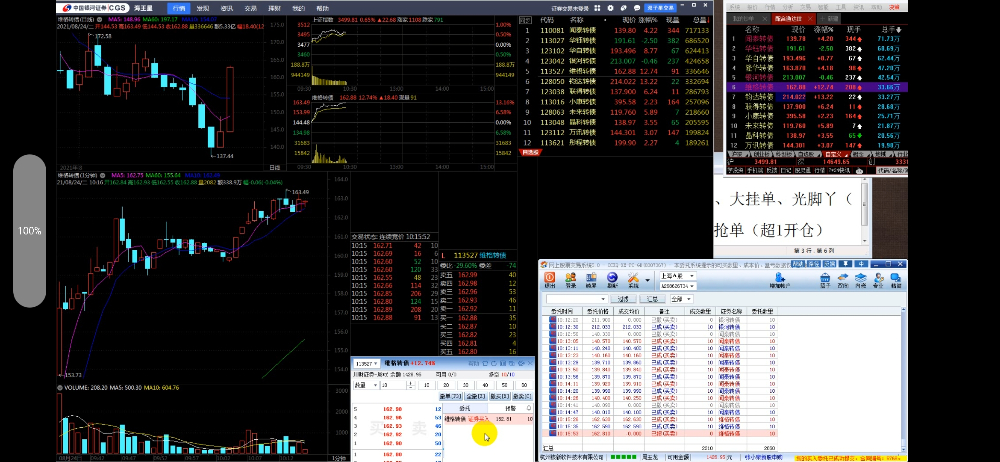Click the order icon on the 10:15:53 row
The height and width of the screenshot is (462, 1000).
pos(553,433)
